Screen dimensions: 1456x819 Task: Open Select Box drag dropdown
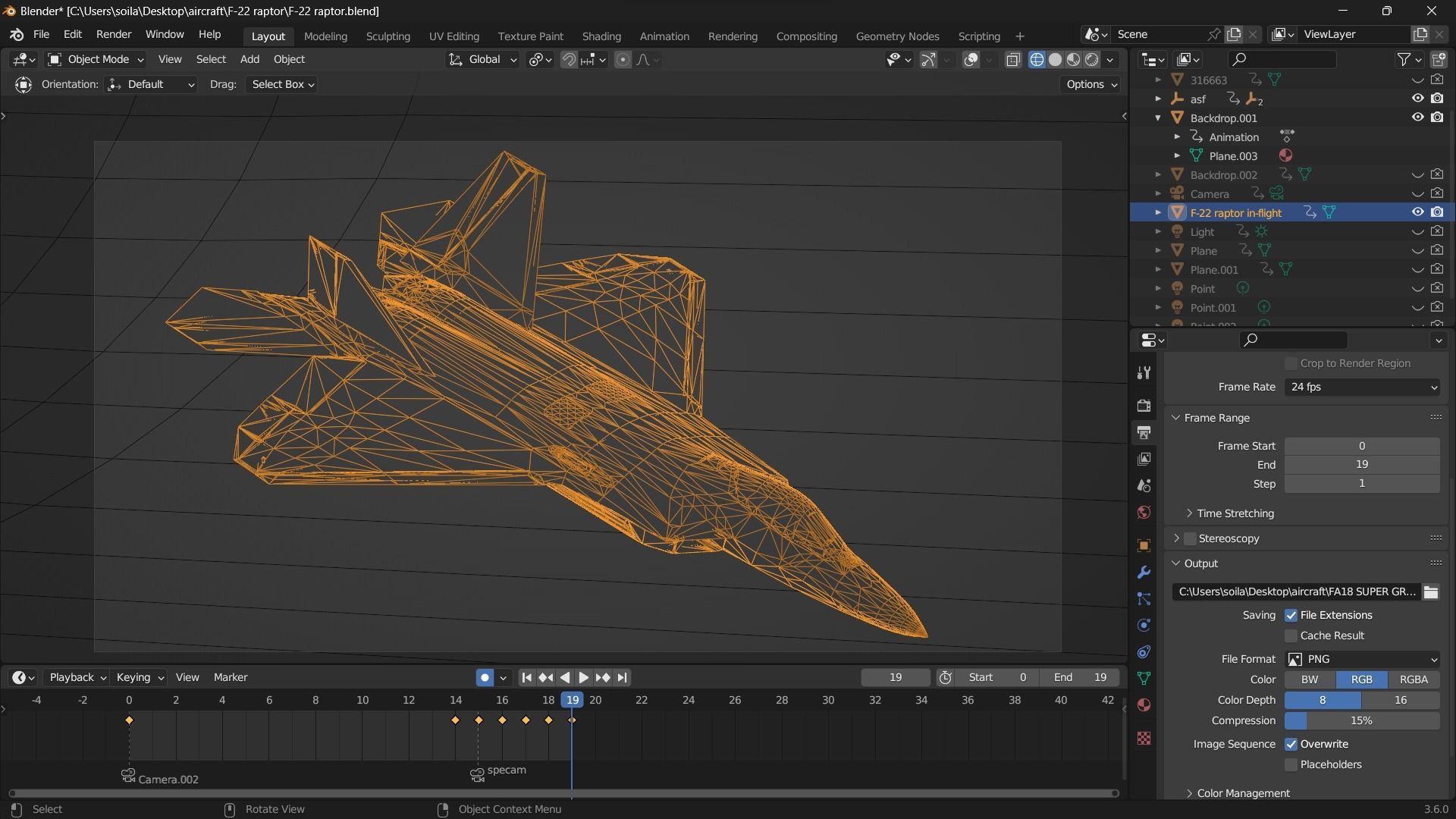[x=281, y=84]
